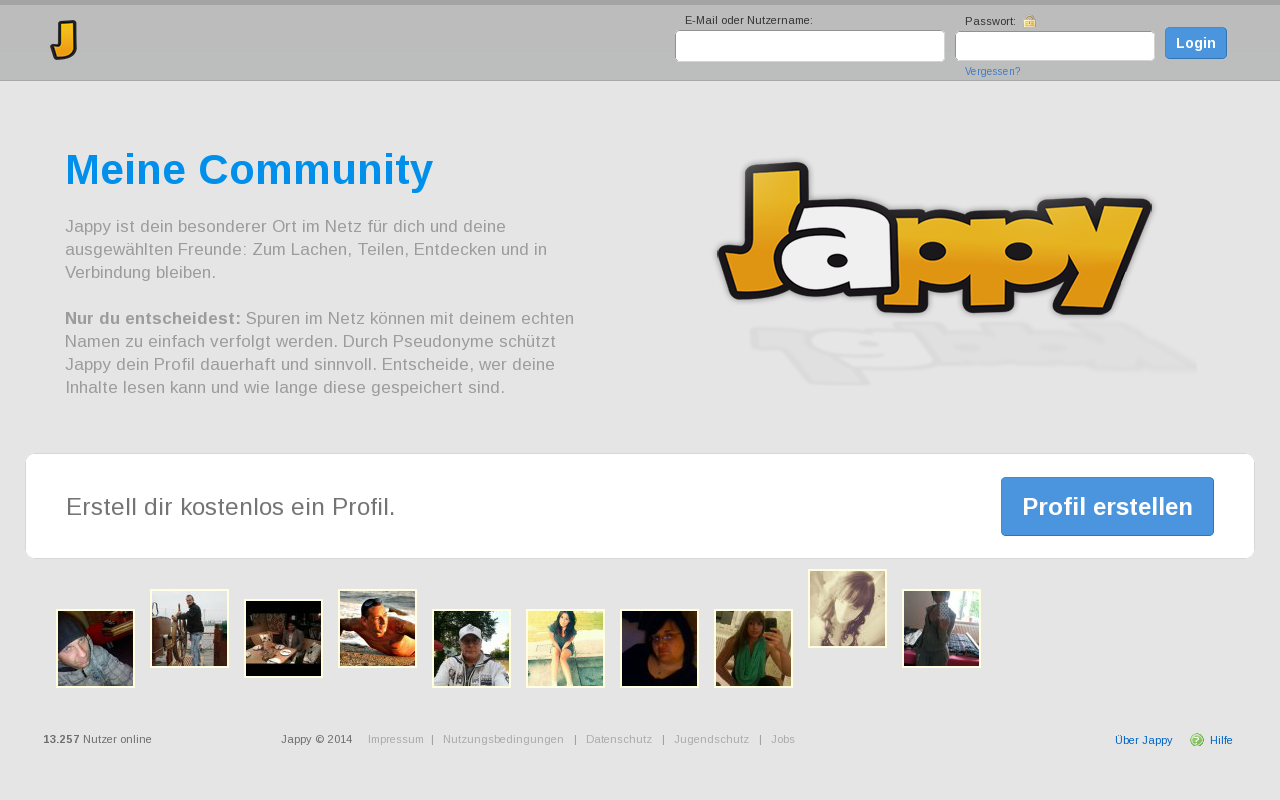Open profile photo of woman in green scarf

tap(753, 648)
